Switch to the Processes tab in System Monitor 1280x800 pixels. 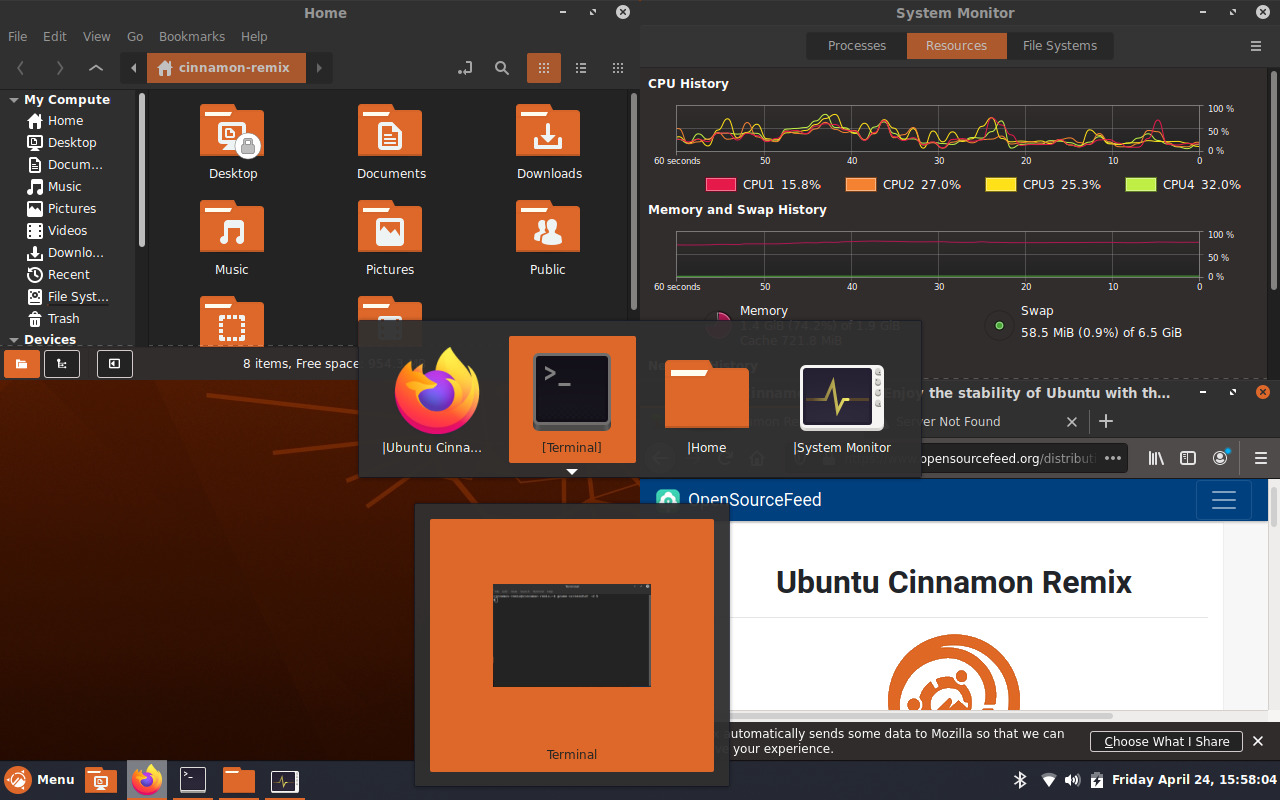click(x=856, y=45)
